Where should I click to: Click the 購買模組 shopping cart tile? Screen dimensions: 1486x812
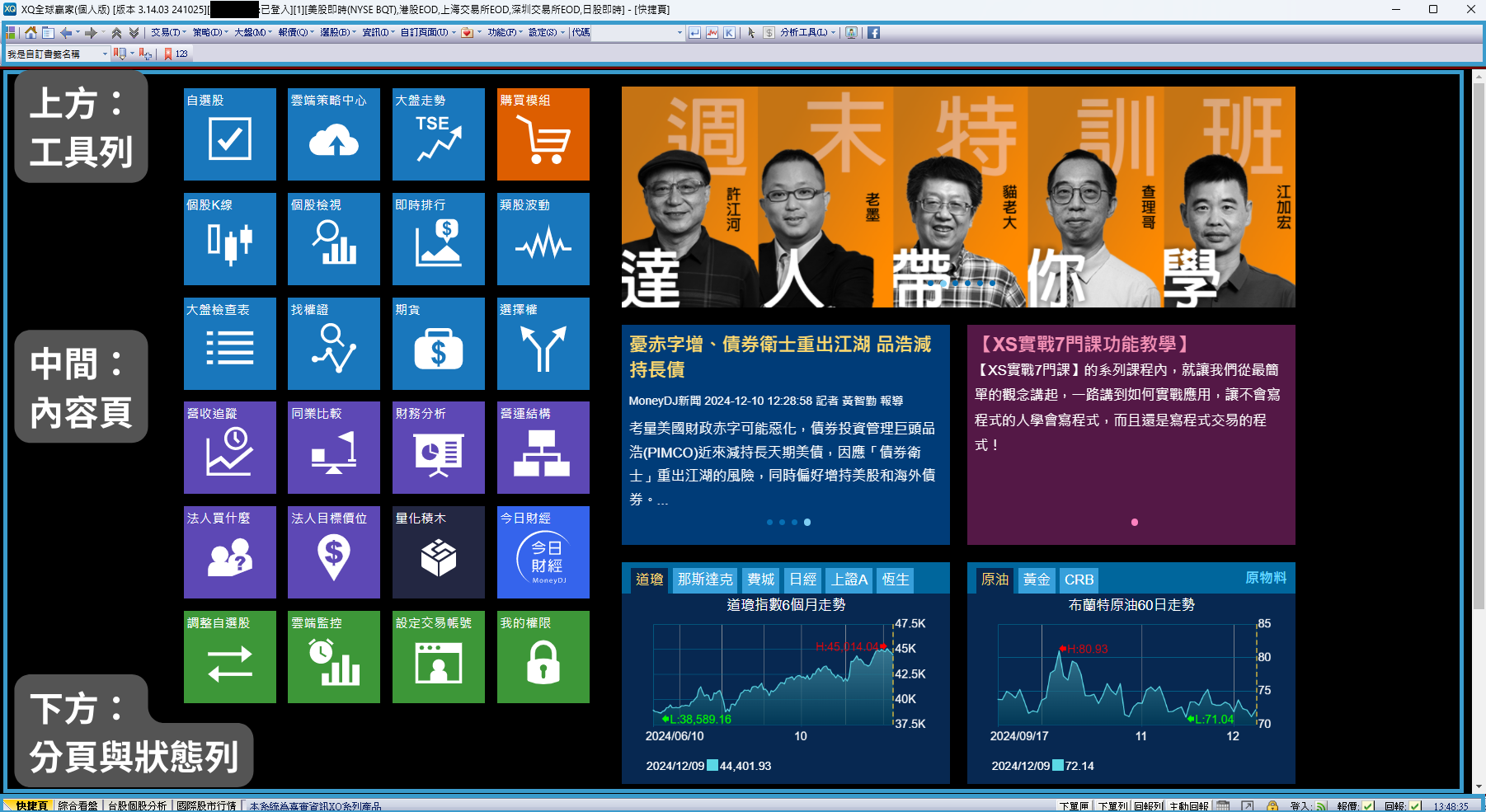(543, 134)
